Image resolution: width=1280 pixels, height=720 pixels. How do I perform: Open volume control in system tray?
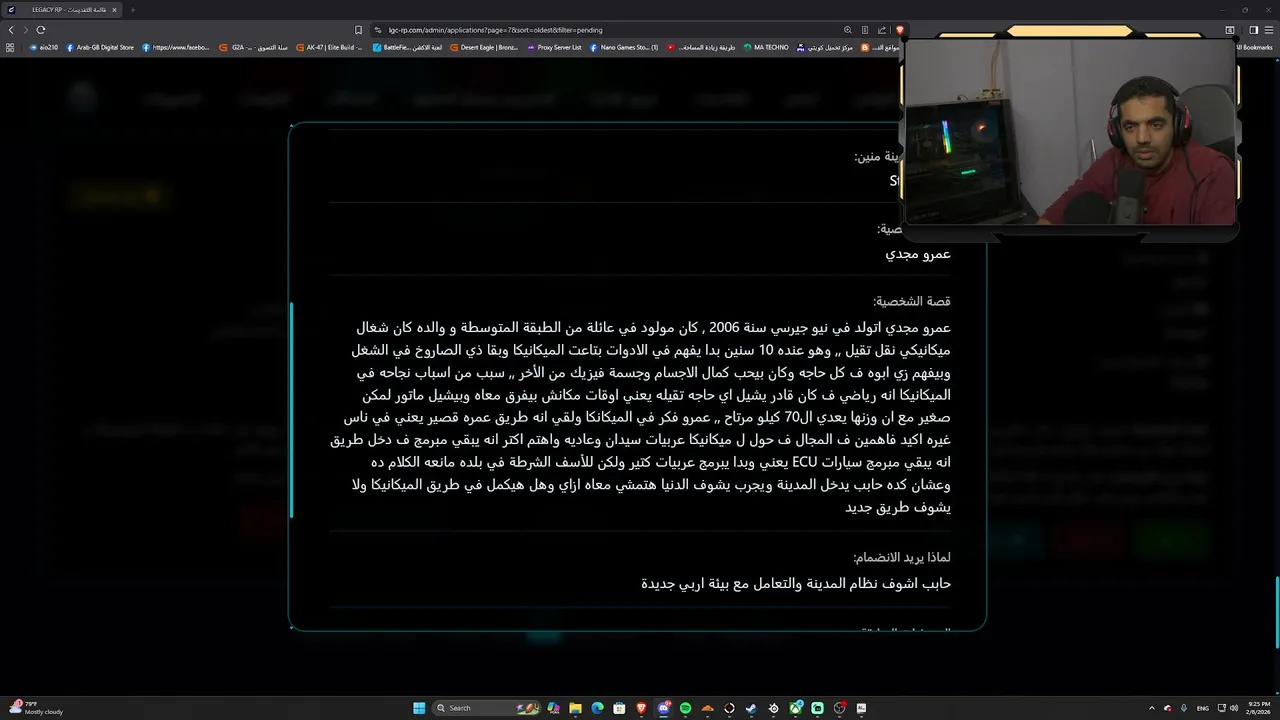[1234, 708]
